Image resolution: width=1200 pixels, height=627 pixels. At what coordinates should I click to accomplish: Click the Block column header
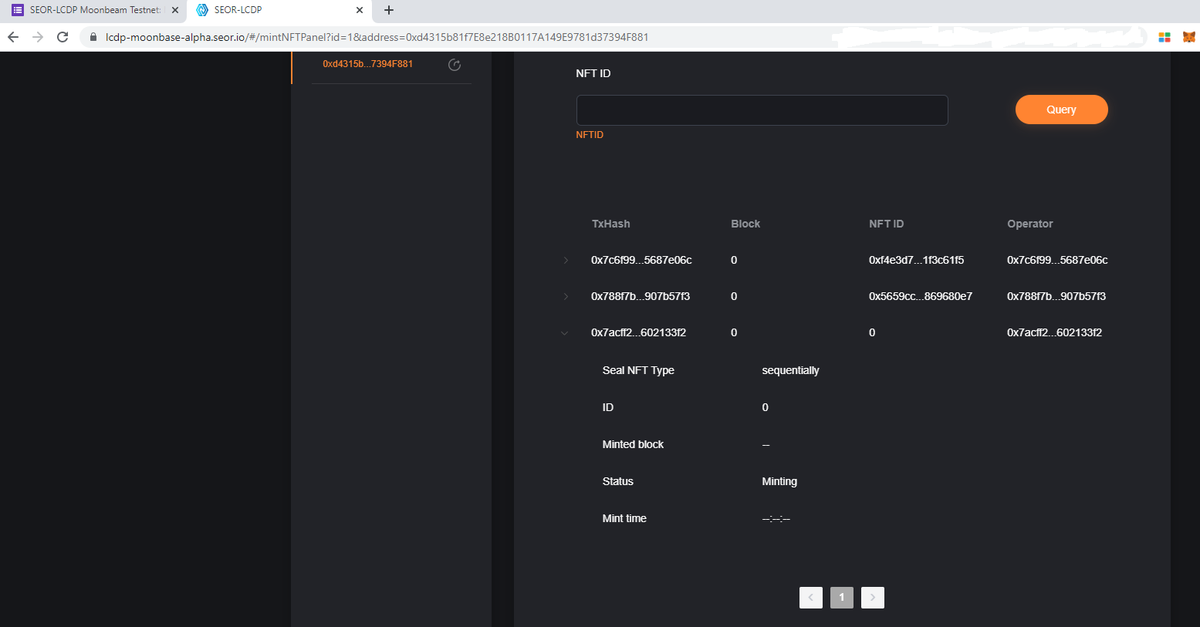click(746, 224)
